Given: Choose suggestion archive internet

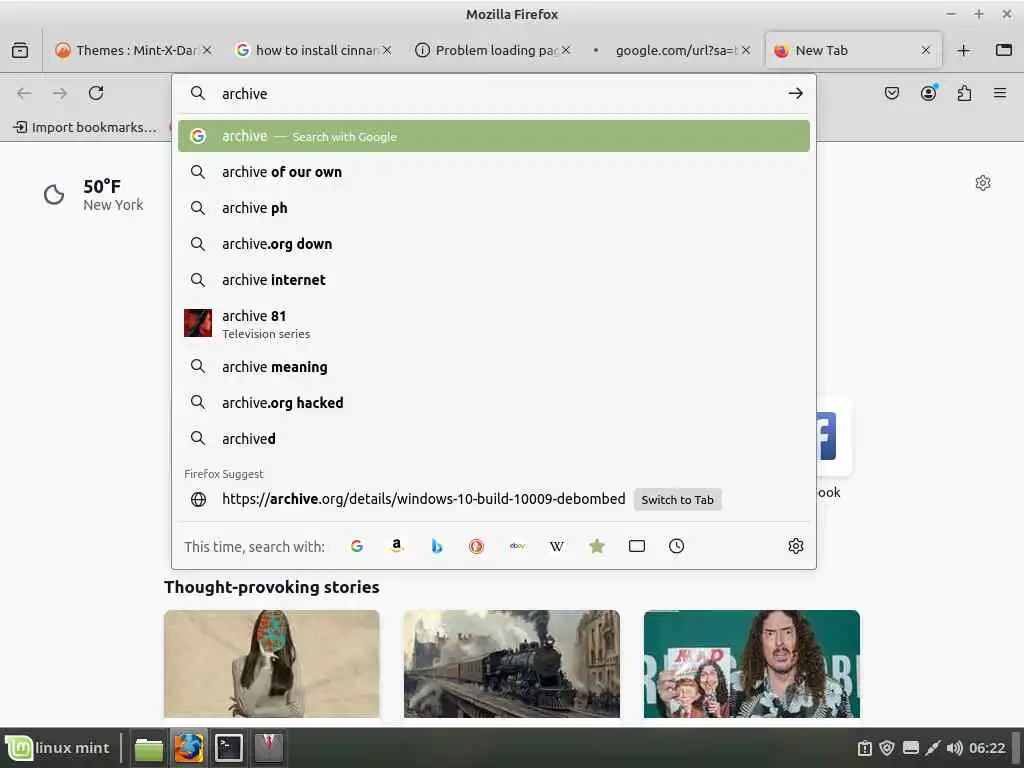Looking at the screenshot, I should pyautogui.click(x=494, y=280).
